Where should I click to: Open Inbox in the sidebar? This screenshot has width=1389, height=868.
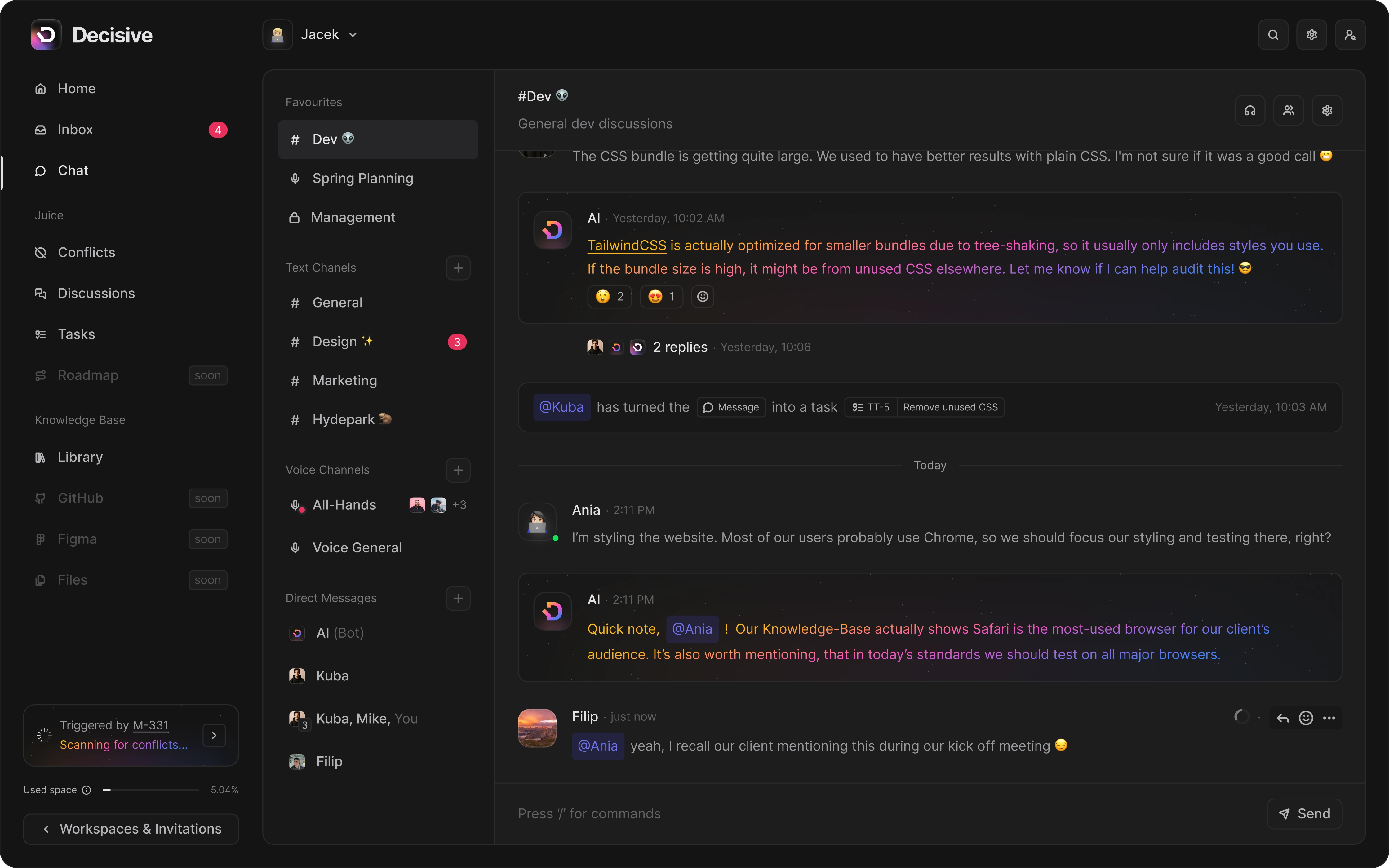point(75,130)
